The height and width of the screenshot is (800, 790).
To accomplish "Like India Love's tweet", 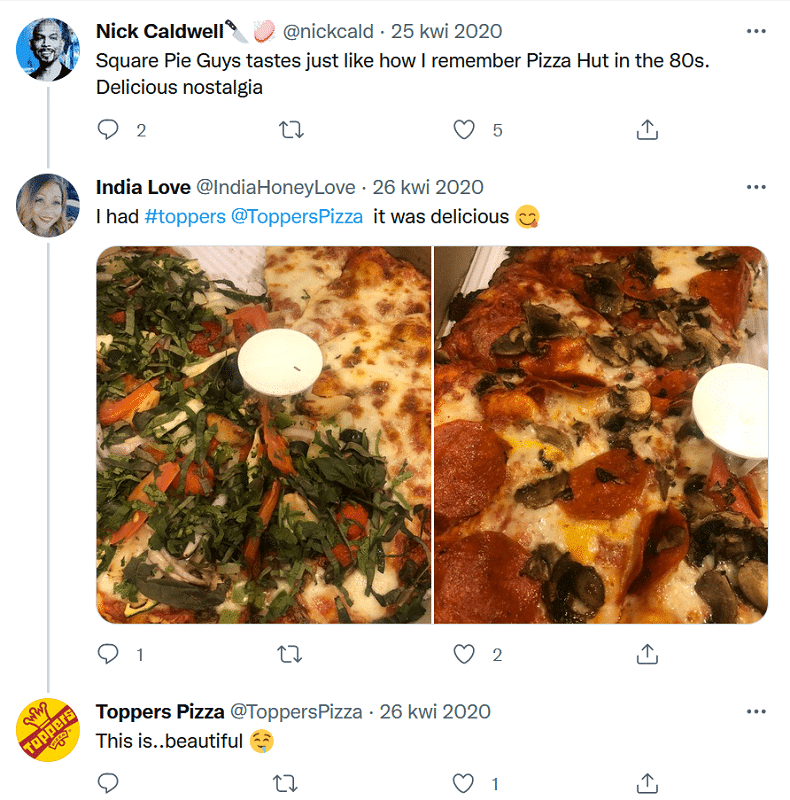I will (x=464, y=654).
